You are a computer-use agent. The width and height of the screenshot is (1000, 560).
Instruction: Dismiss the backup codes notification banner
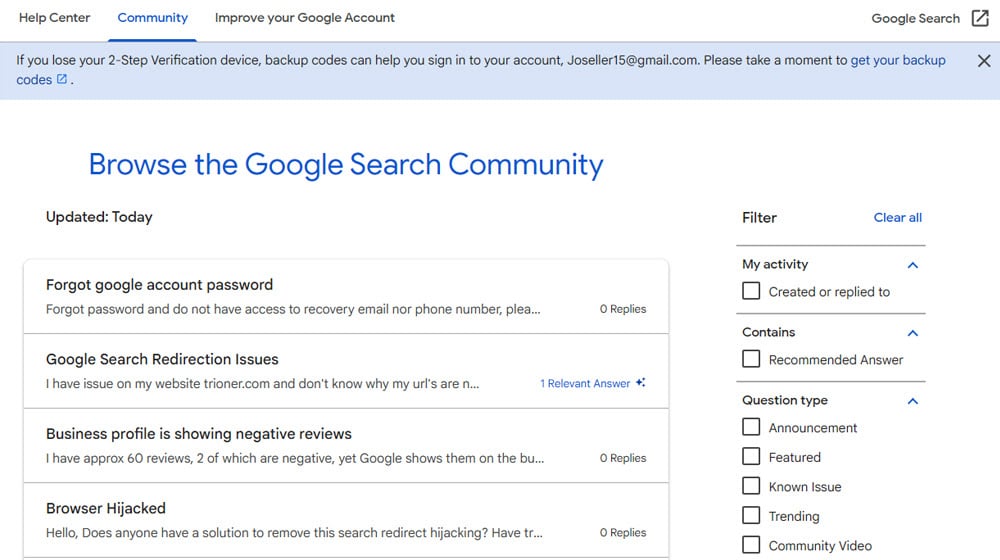pyautogui.click(x=984, y=61)
